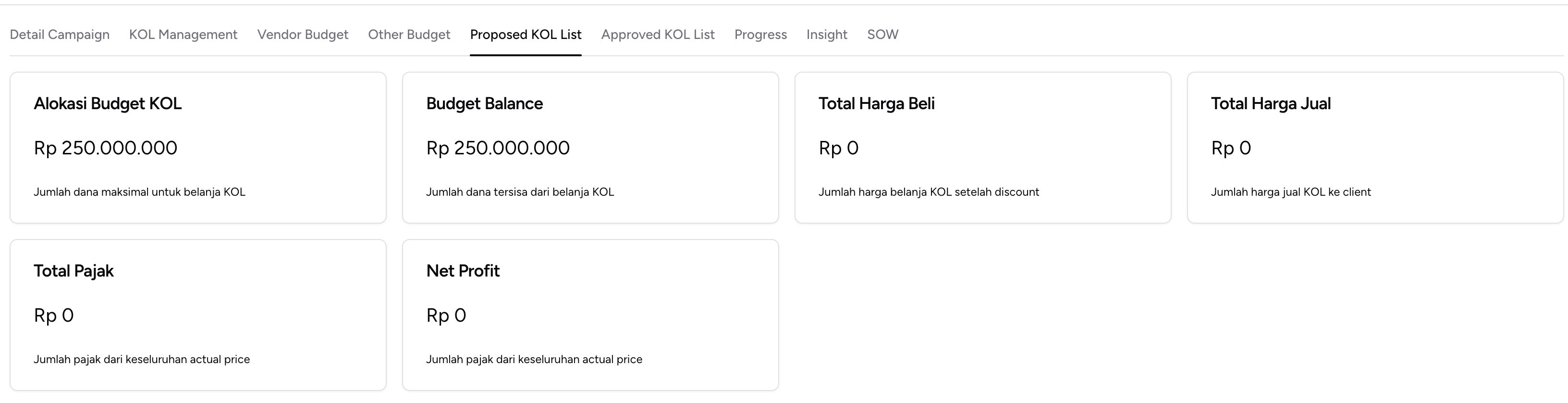Switch to the Progress tab
This screenshot has height=403, width=1568.
tap(760, 35)
